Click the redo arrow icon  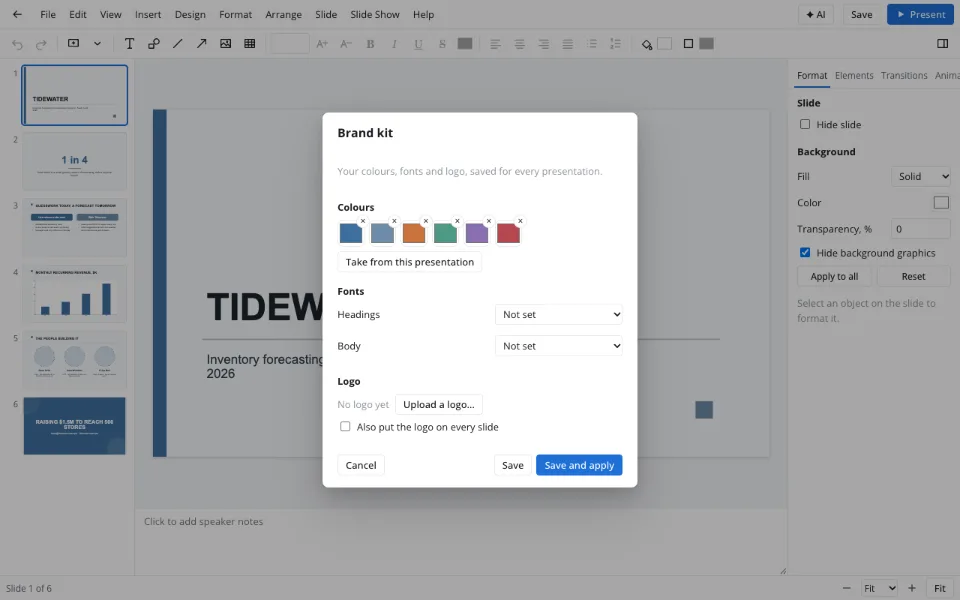[41, 44]
